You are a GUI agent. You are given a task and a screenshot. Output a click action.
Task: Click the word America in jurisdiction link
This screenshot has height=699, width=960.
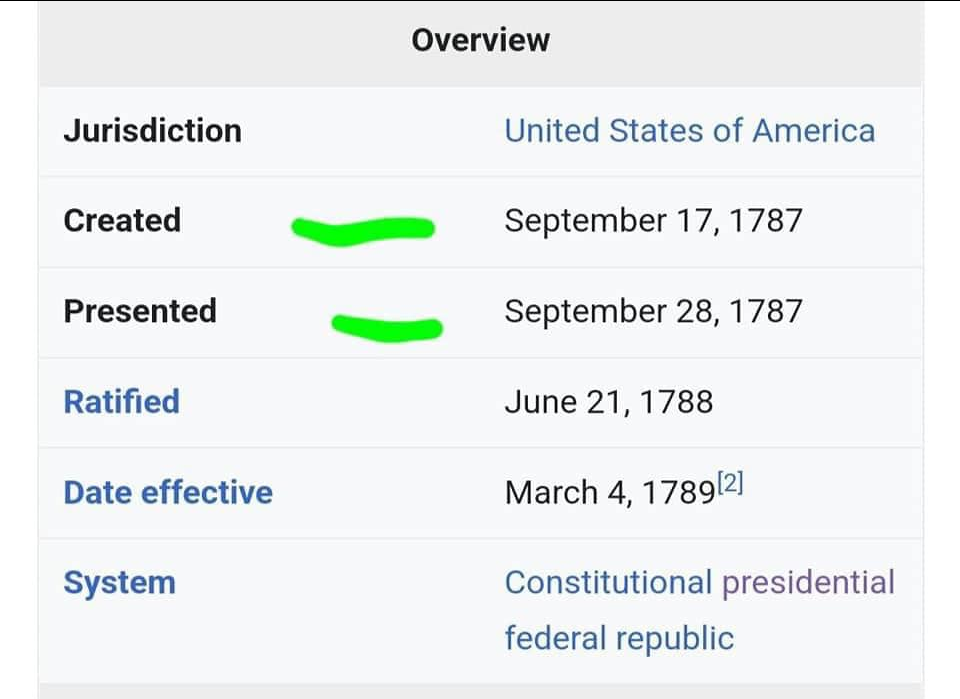coord(813,131)
